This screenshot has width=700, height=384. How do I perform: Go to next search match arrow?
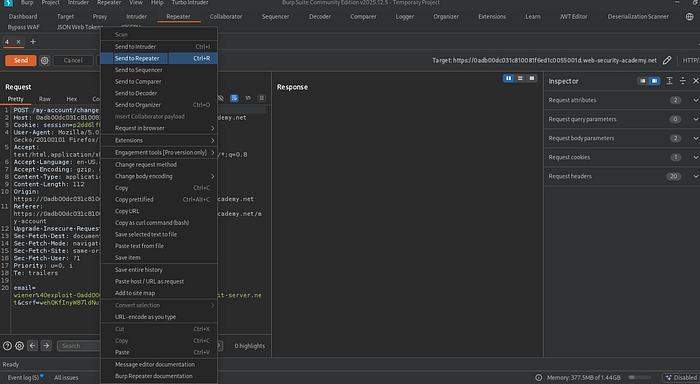coord(46,346)
